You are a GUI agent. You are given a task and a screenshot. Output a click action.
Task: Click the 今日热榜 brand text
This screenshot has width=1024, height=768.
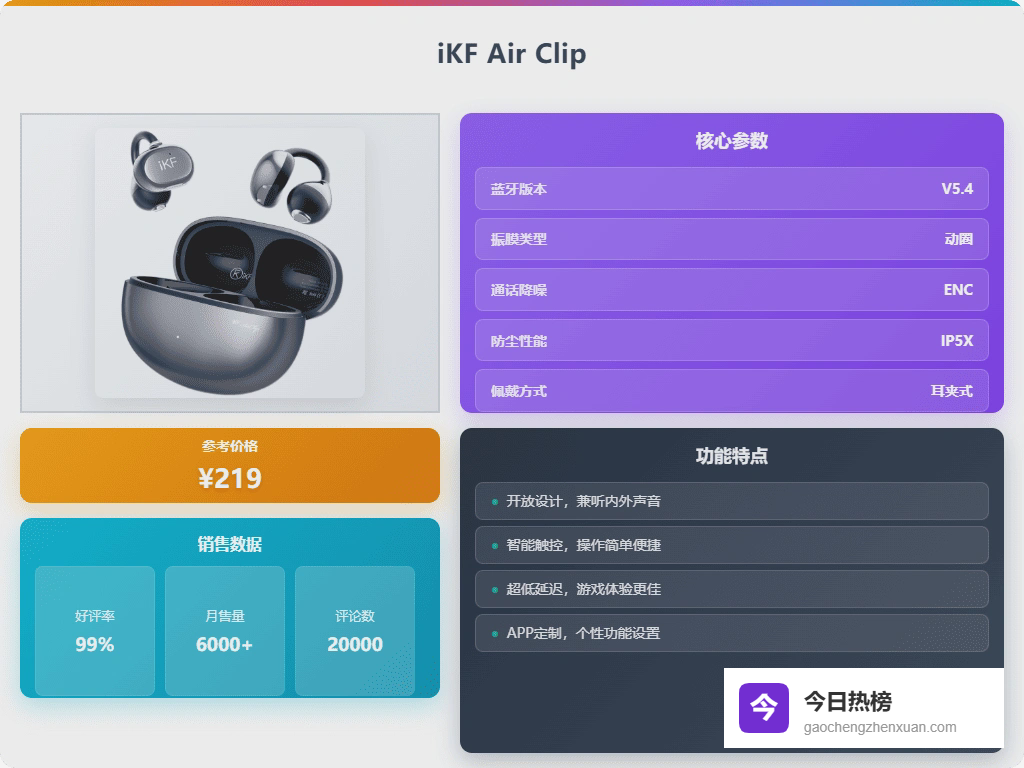(847, 701)
